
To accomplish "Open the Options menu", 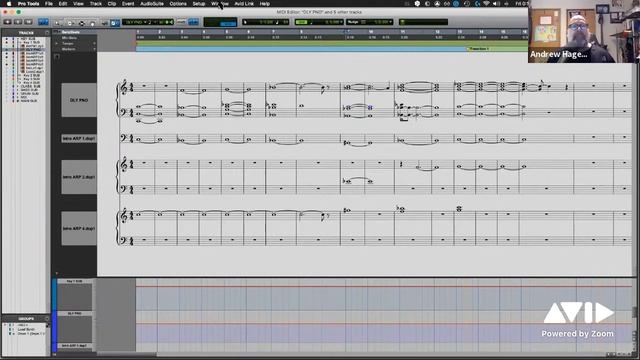I will (178, 4).
